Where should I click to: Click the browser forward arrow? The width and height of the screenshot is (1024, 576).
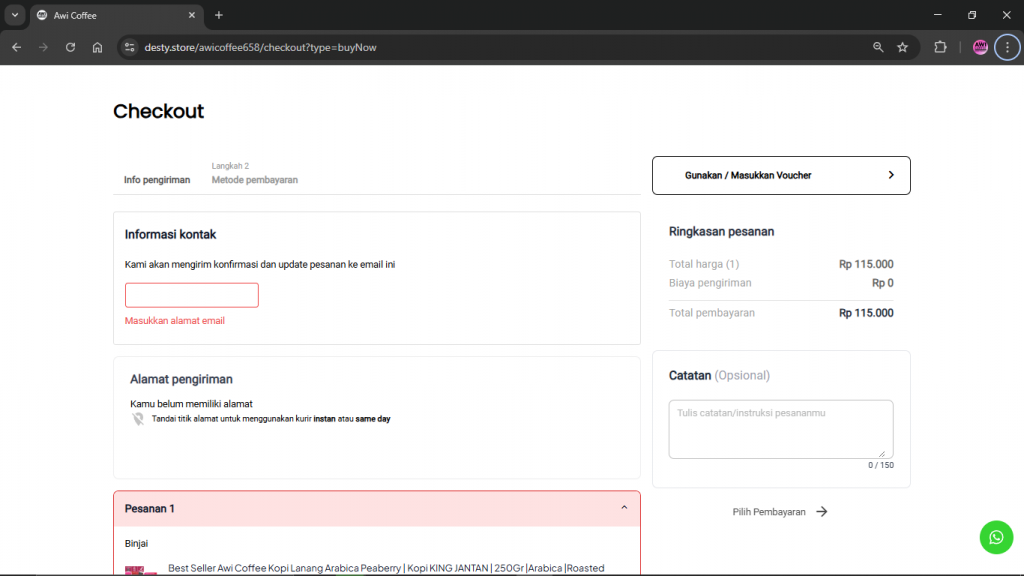coord(43,47)
